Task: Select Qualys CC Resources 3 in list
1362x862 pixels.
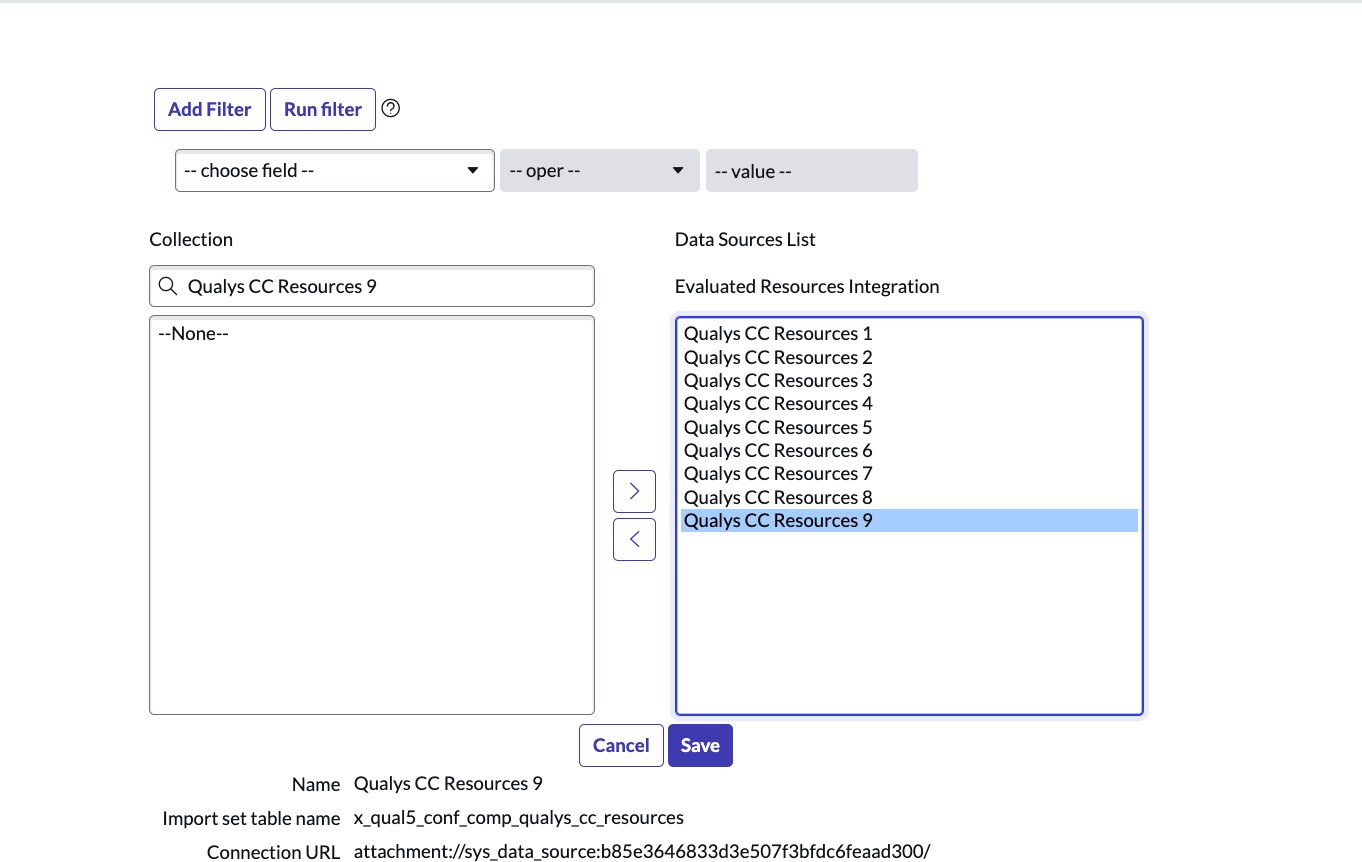Action: tap(909, 380)
